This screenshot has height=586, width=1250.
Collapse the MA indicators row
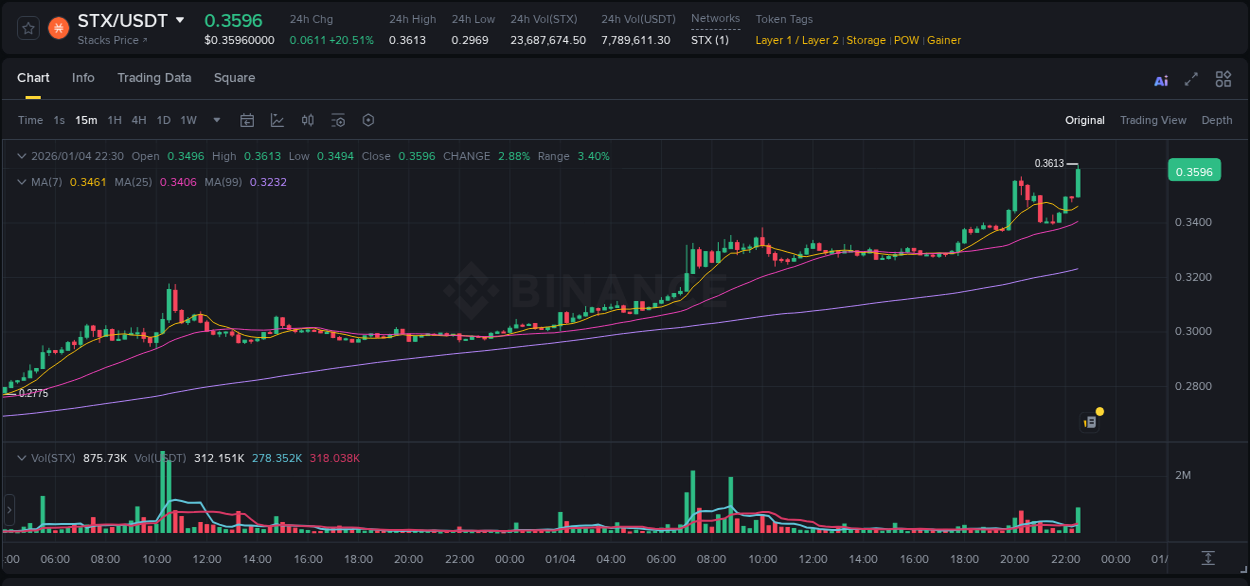pos(21,182)
